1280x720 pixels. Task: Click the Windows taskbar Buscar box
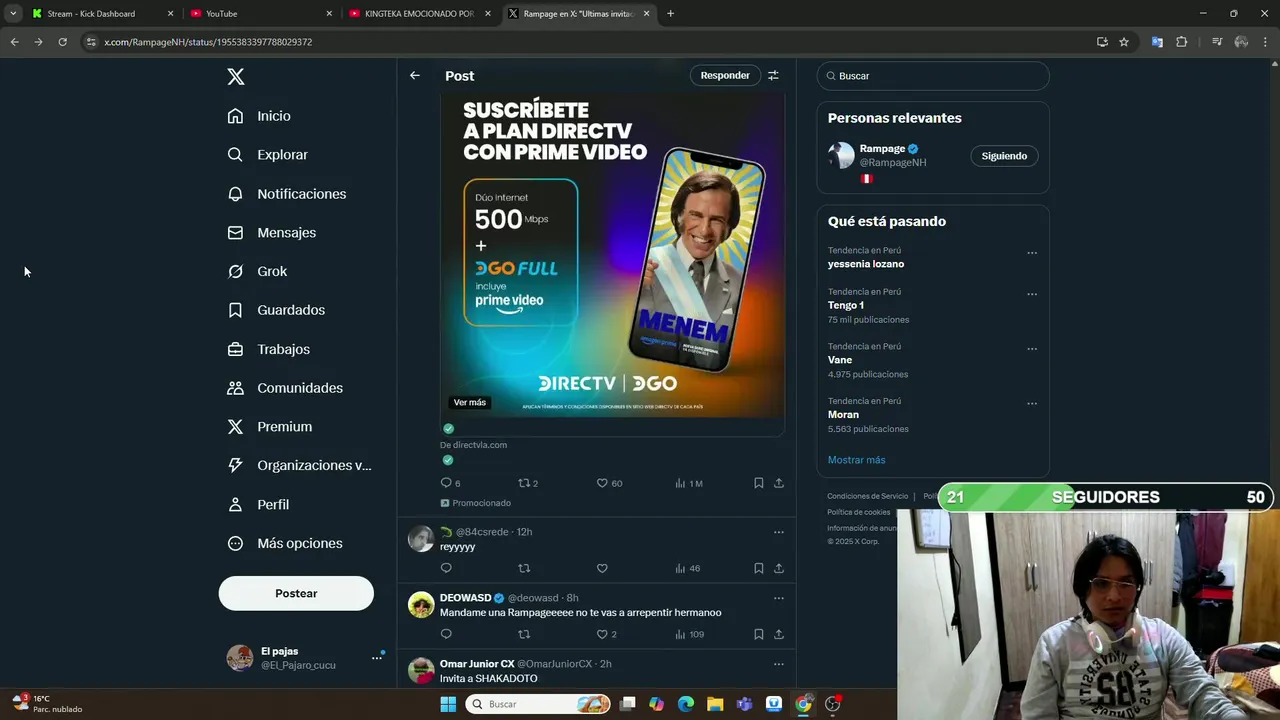(538, 704)
